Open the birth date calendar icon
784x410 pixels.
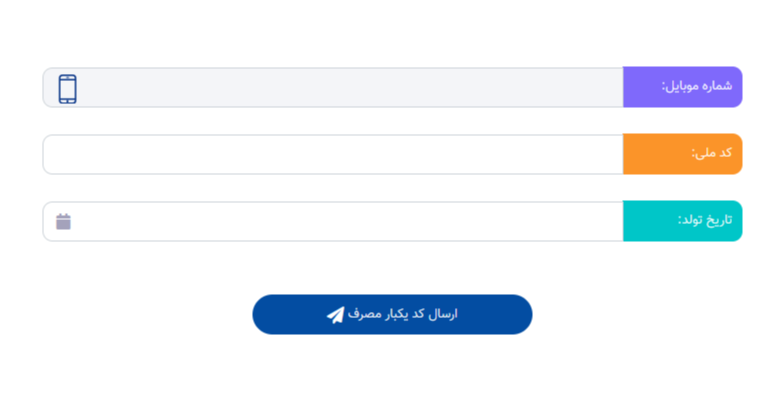click(x=63, y=221)
